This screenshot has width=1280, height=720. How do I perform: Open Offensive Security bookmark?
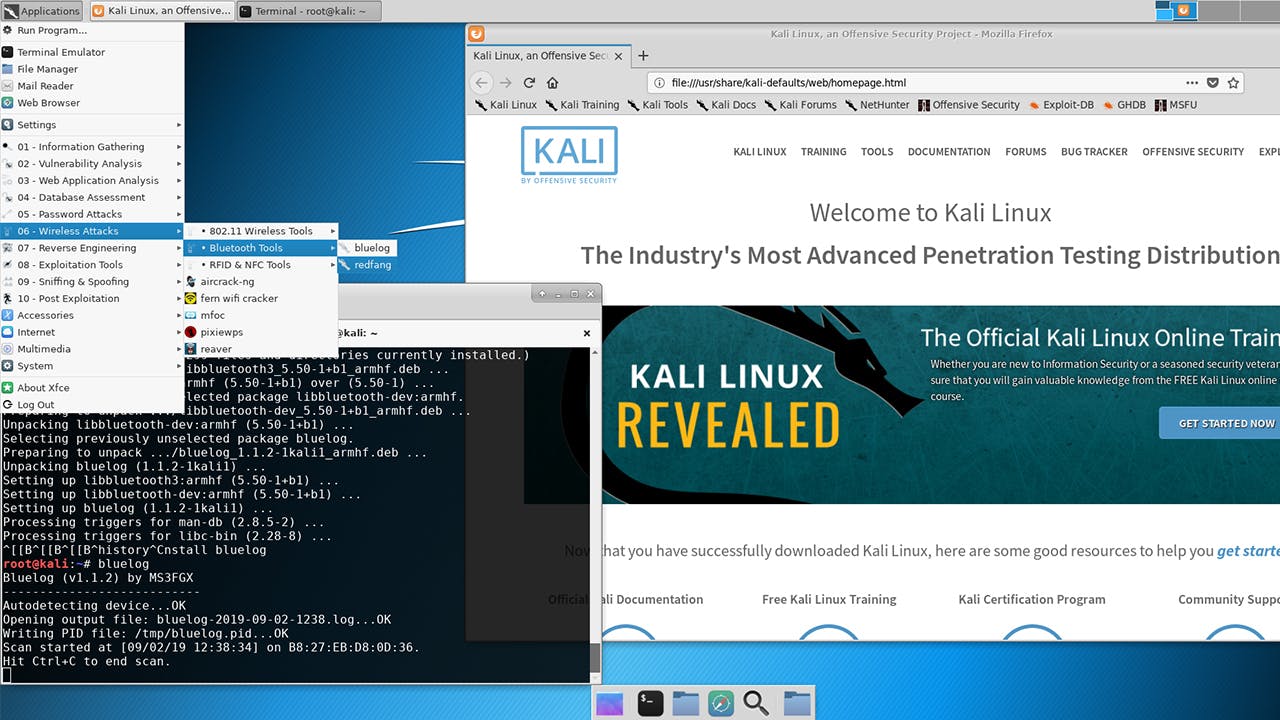(x=969, y=105)
